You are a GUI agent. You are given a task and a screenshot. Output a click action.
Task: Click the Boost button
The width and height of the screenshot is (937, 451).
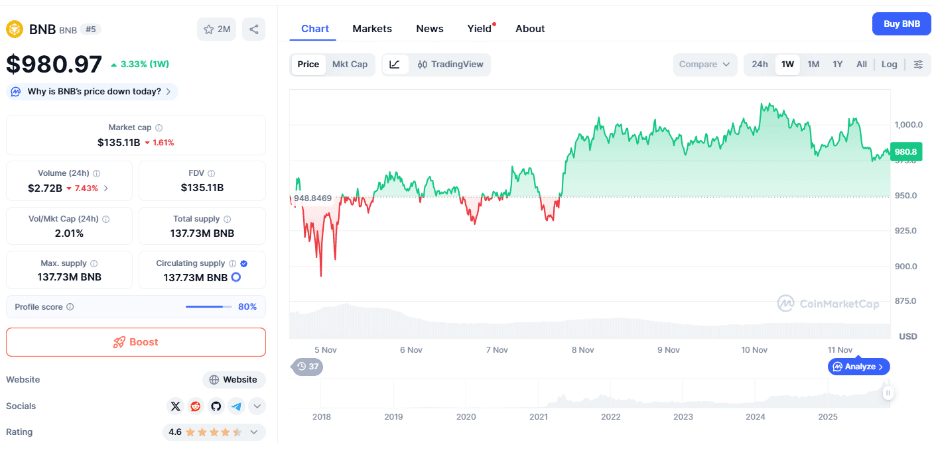point(136,342)
